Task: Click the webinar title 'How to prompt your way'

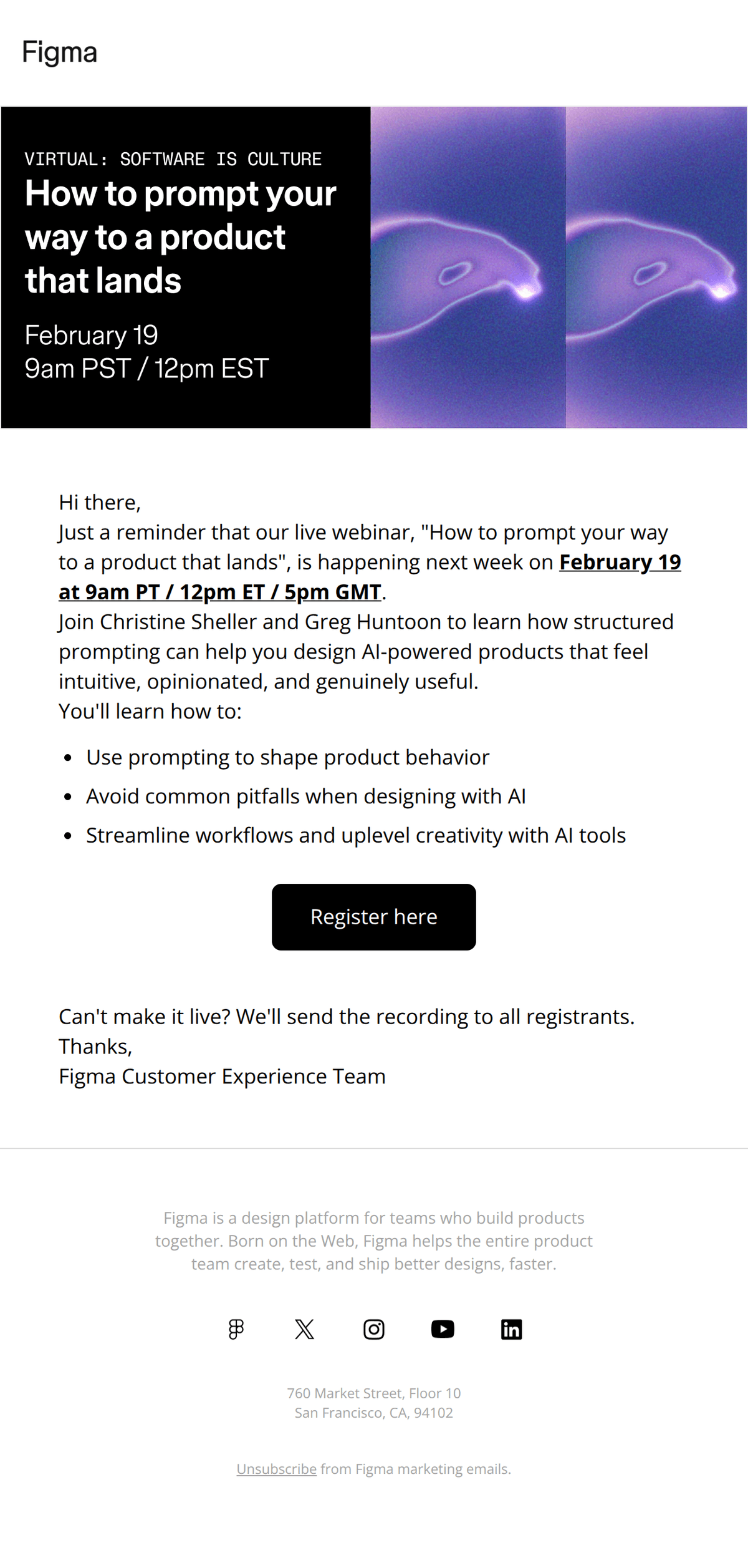Action: (x=180, y=193)
